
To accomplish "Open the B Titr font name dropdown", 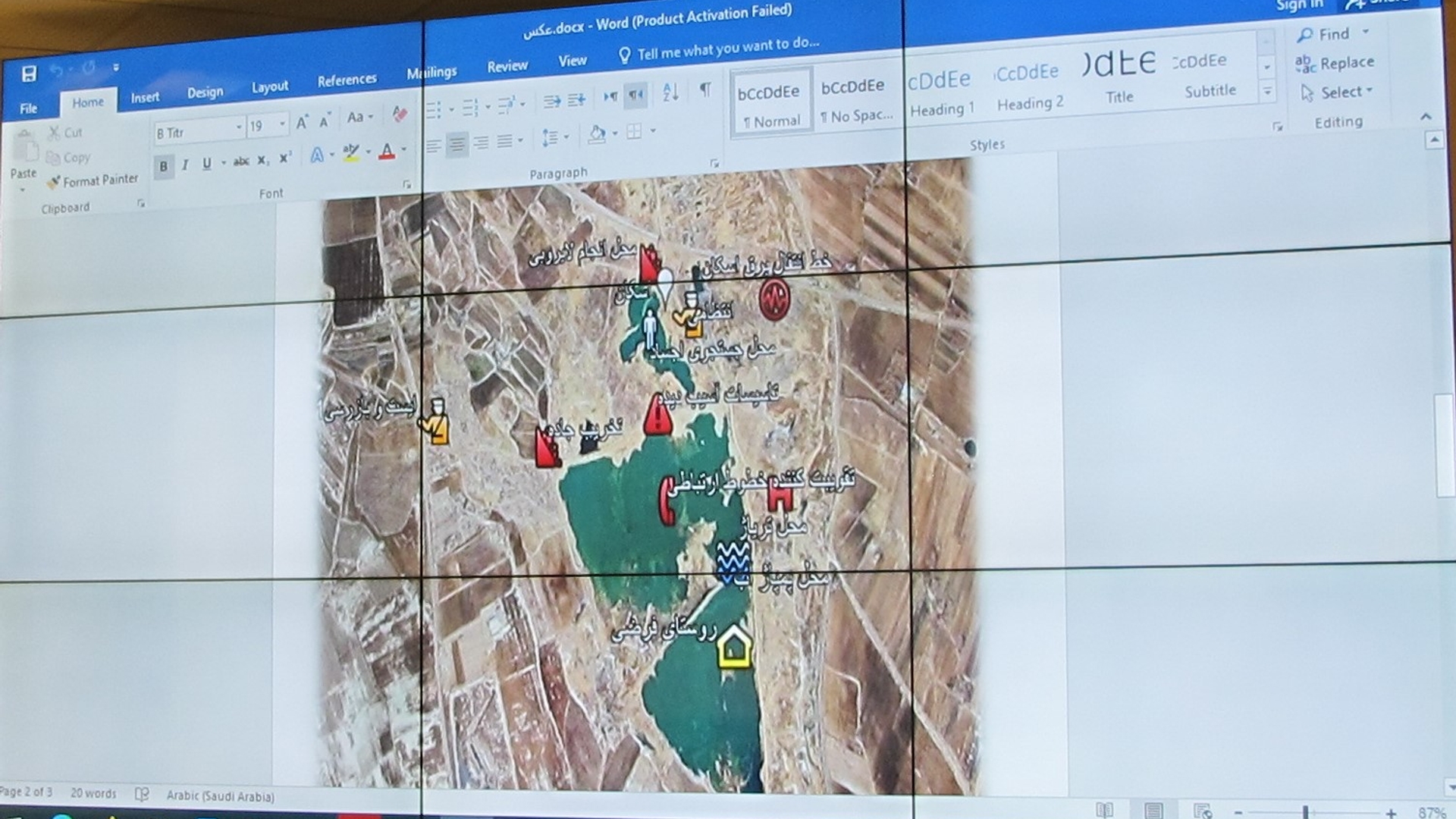I will 238,127.
